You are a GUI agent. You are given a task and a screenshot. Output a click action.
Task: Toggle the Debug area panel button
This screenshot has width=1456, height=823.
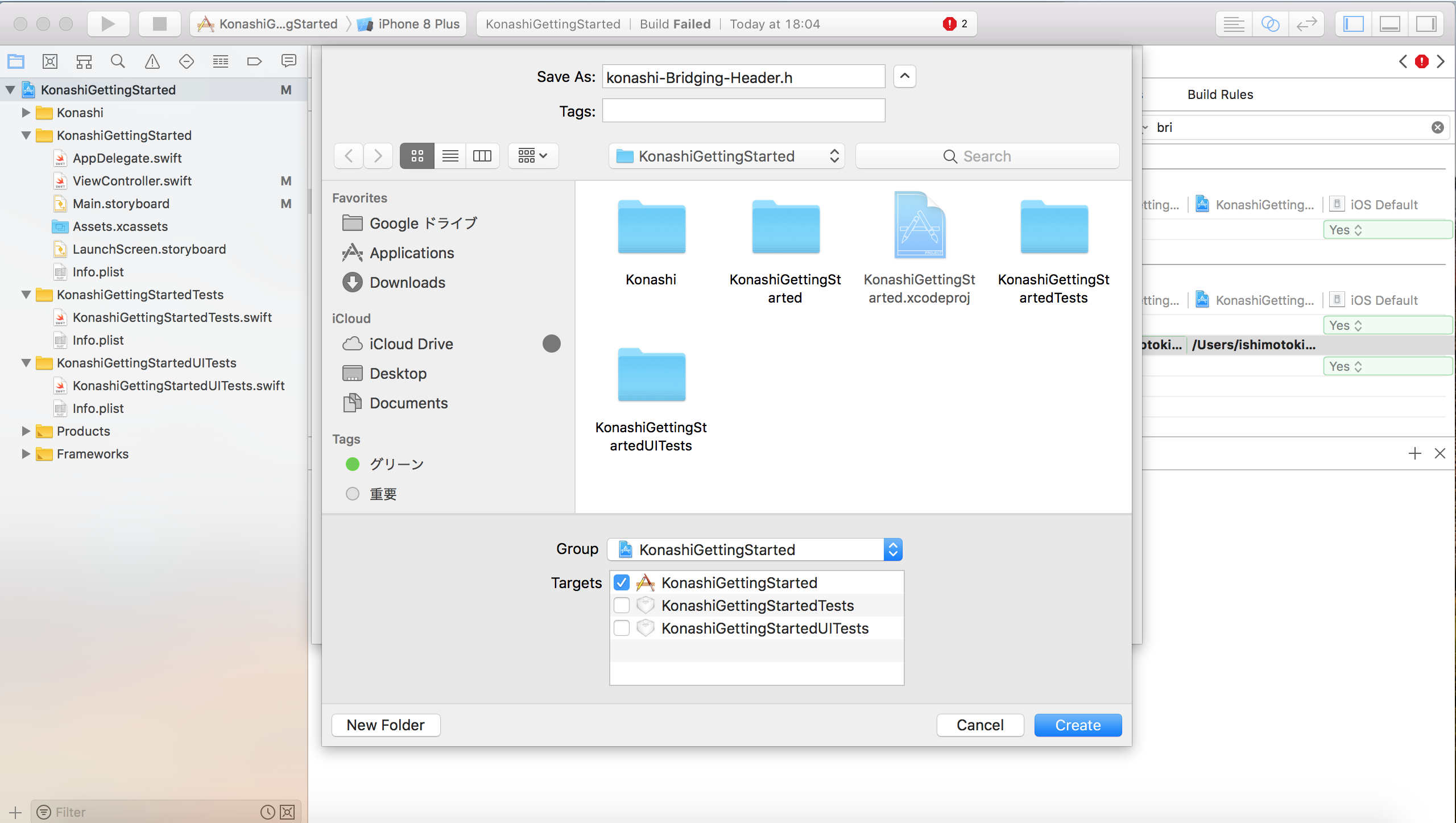1389,24
